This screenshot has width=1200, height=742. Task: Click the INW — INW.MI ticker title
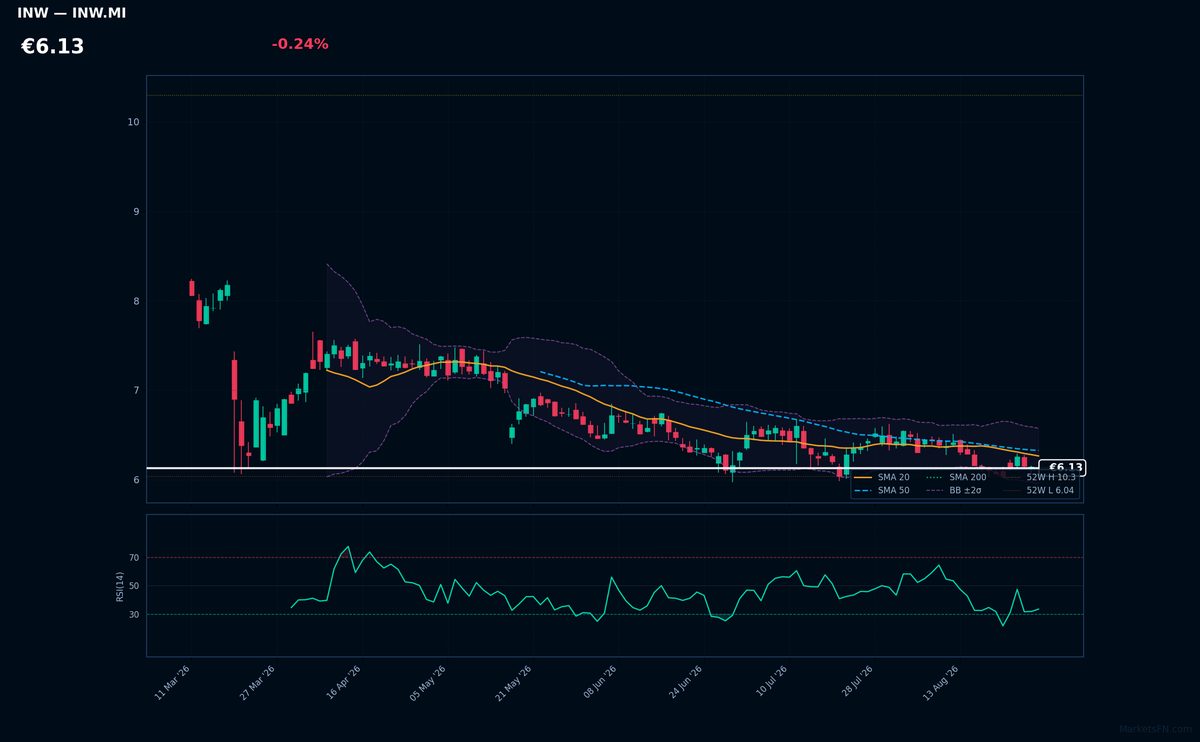click(71, 14)
